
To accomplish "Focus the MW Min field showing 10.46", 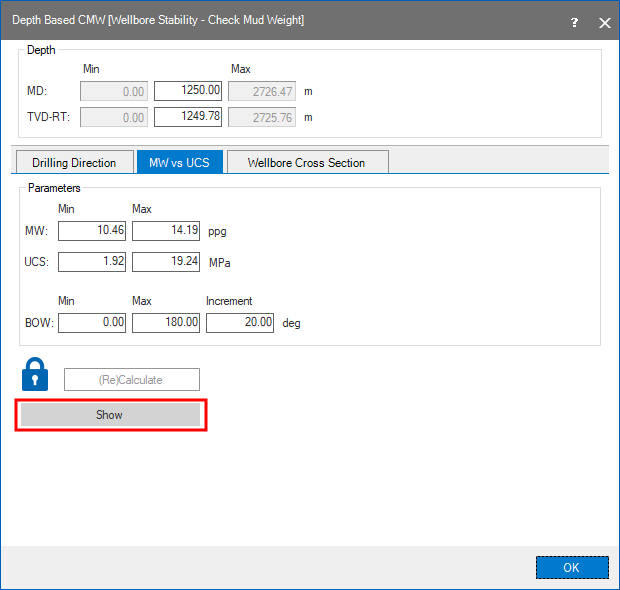I will tap(92, 232).
